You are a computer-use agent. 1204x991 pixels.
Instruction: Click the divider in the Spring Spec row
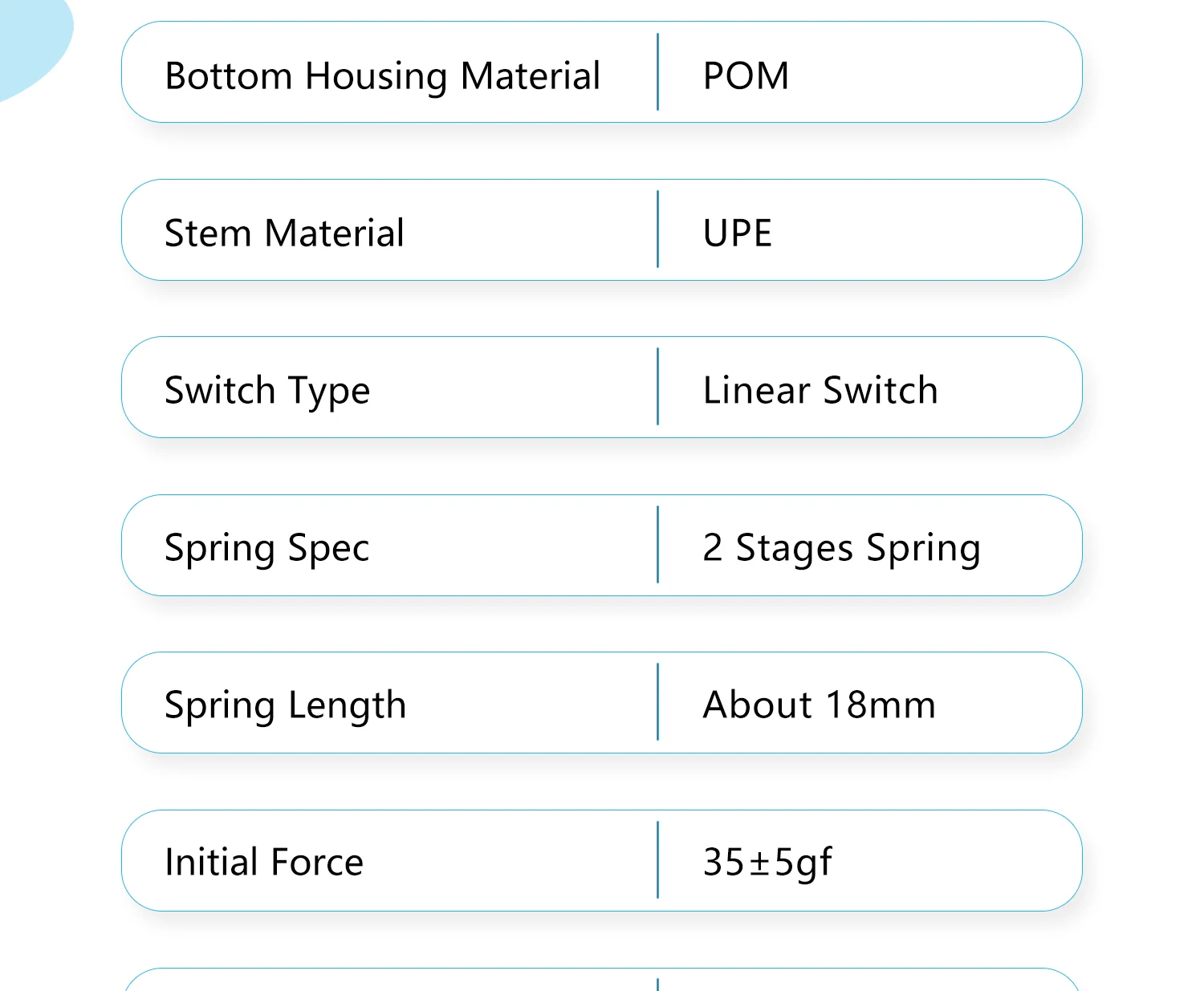[x=658, y=545]
